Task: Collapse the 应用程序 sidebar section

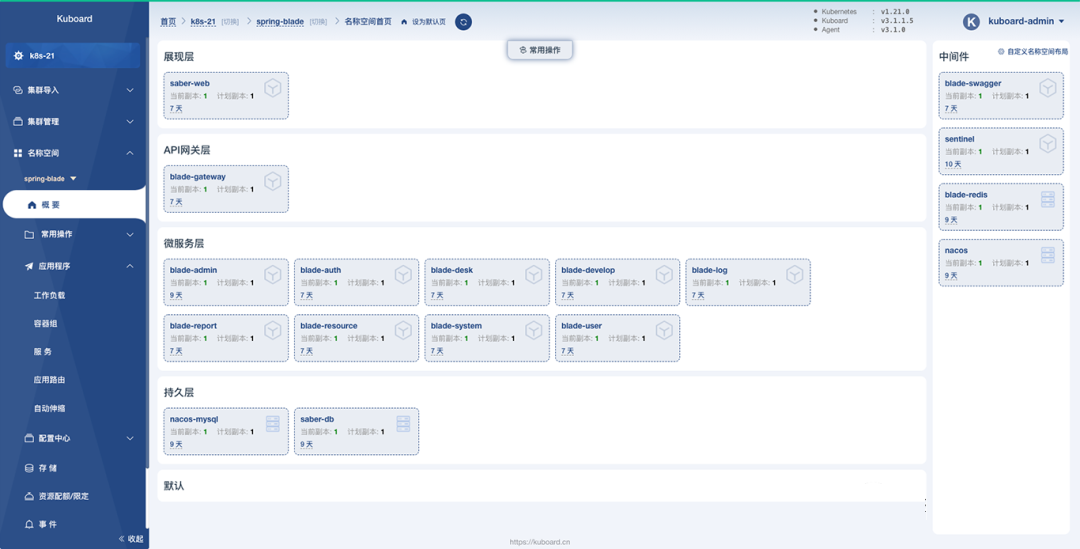Action: [x=130, y=266]
